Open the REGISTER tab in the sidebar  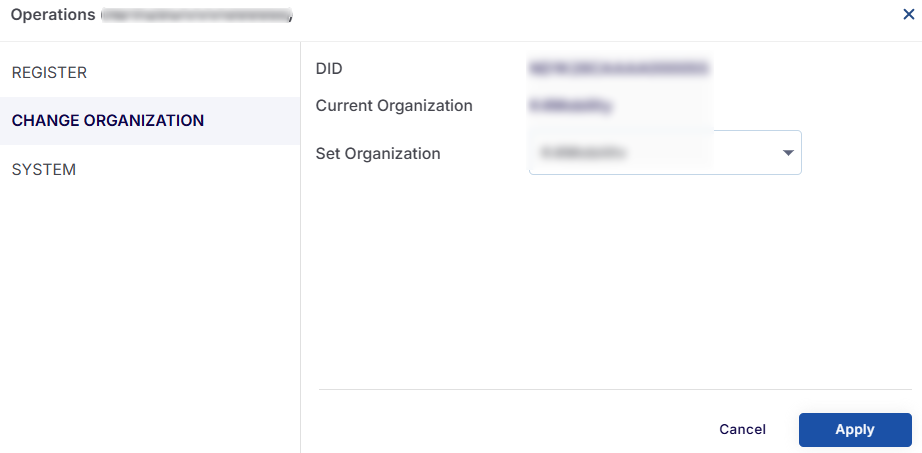49,73
